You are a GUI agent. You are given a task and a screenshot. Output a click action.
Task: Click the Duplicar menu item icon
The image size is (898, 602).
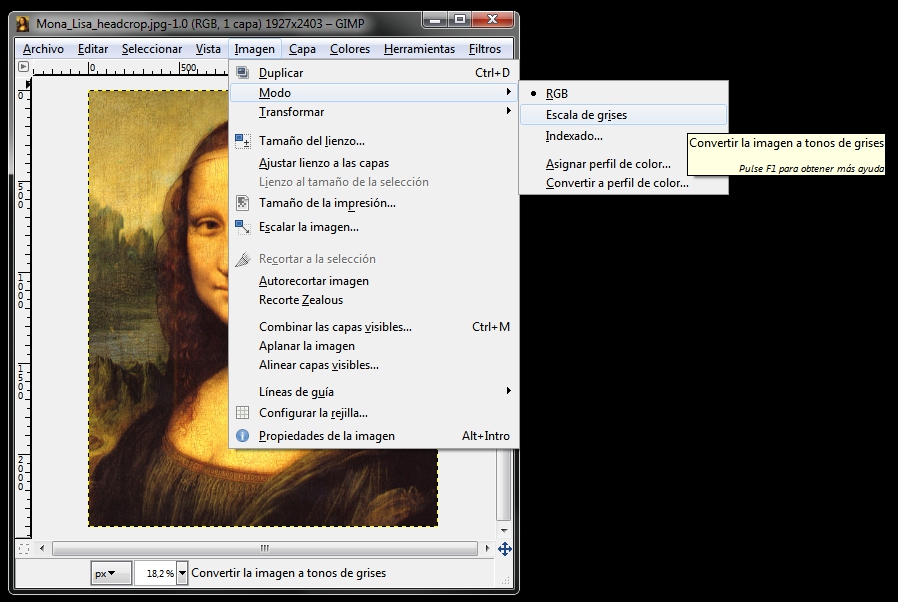tap(243, 72)
